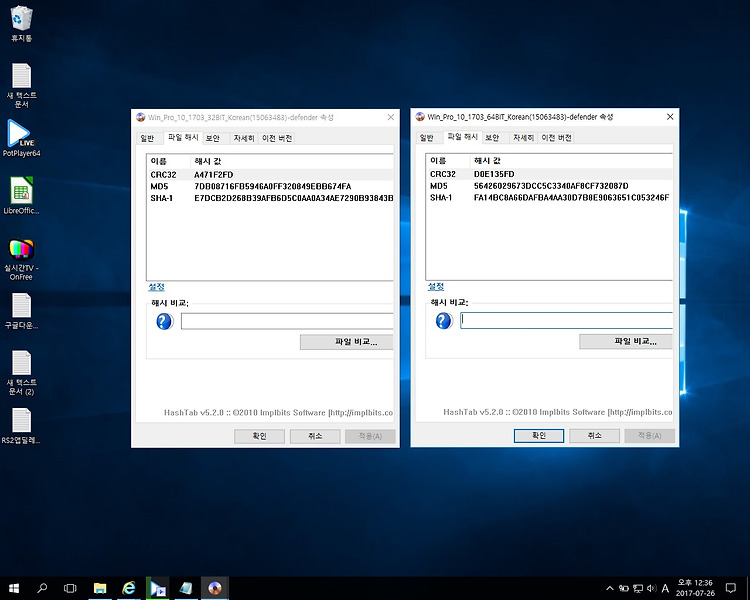Viewport: 750px width, 600px height.
Task: Switch to the media player taskbar app
Action: [157, 588]
